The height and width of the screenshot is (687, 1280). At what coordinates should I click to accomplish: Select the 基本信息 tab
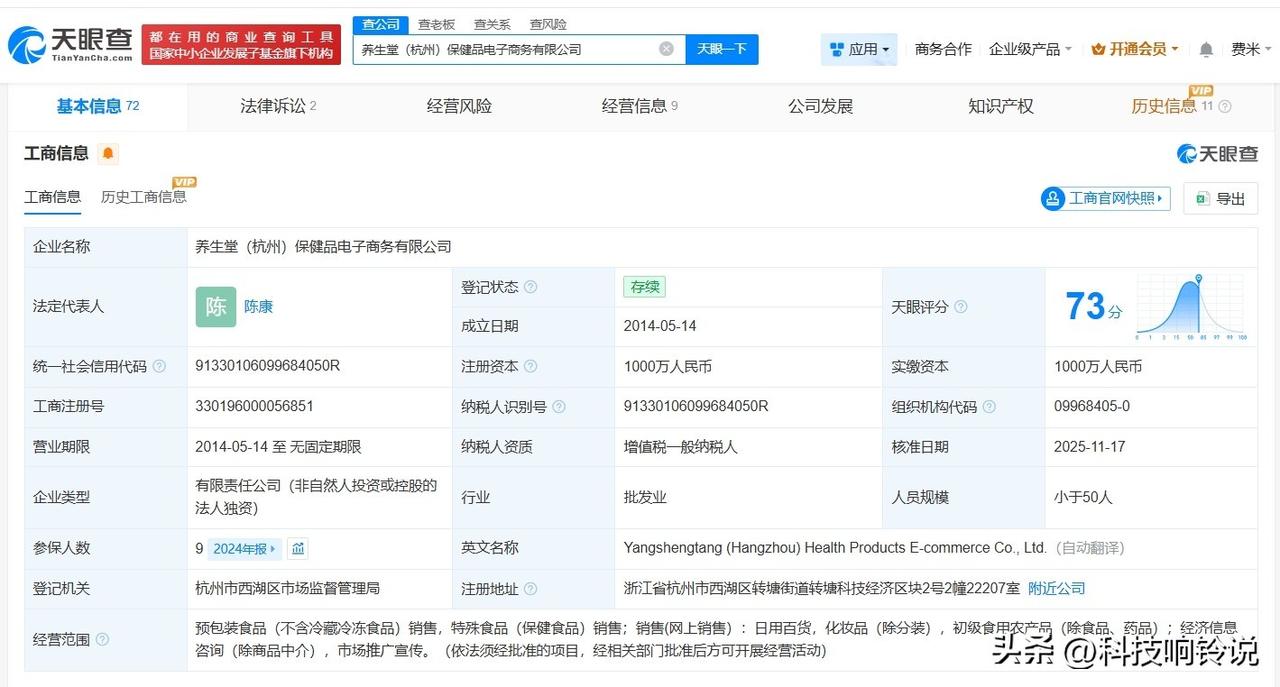(97, 106)
